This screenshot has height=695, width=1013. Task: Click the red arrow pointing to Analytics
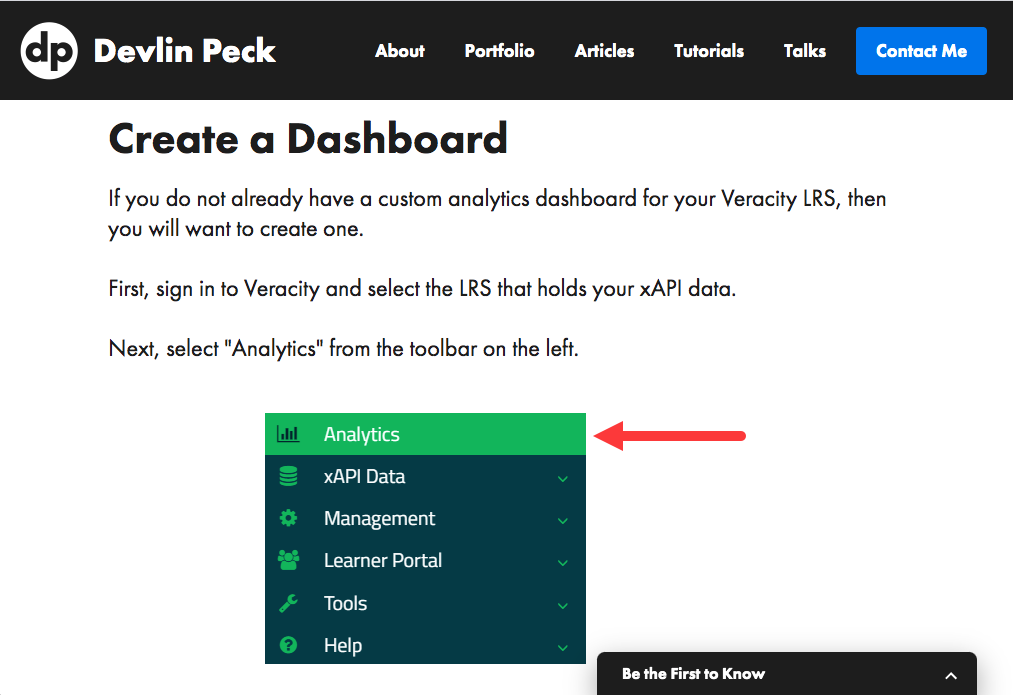pyautogui.click(x=669, y=435)
